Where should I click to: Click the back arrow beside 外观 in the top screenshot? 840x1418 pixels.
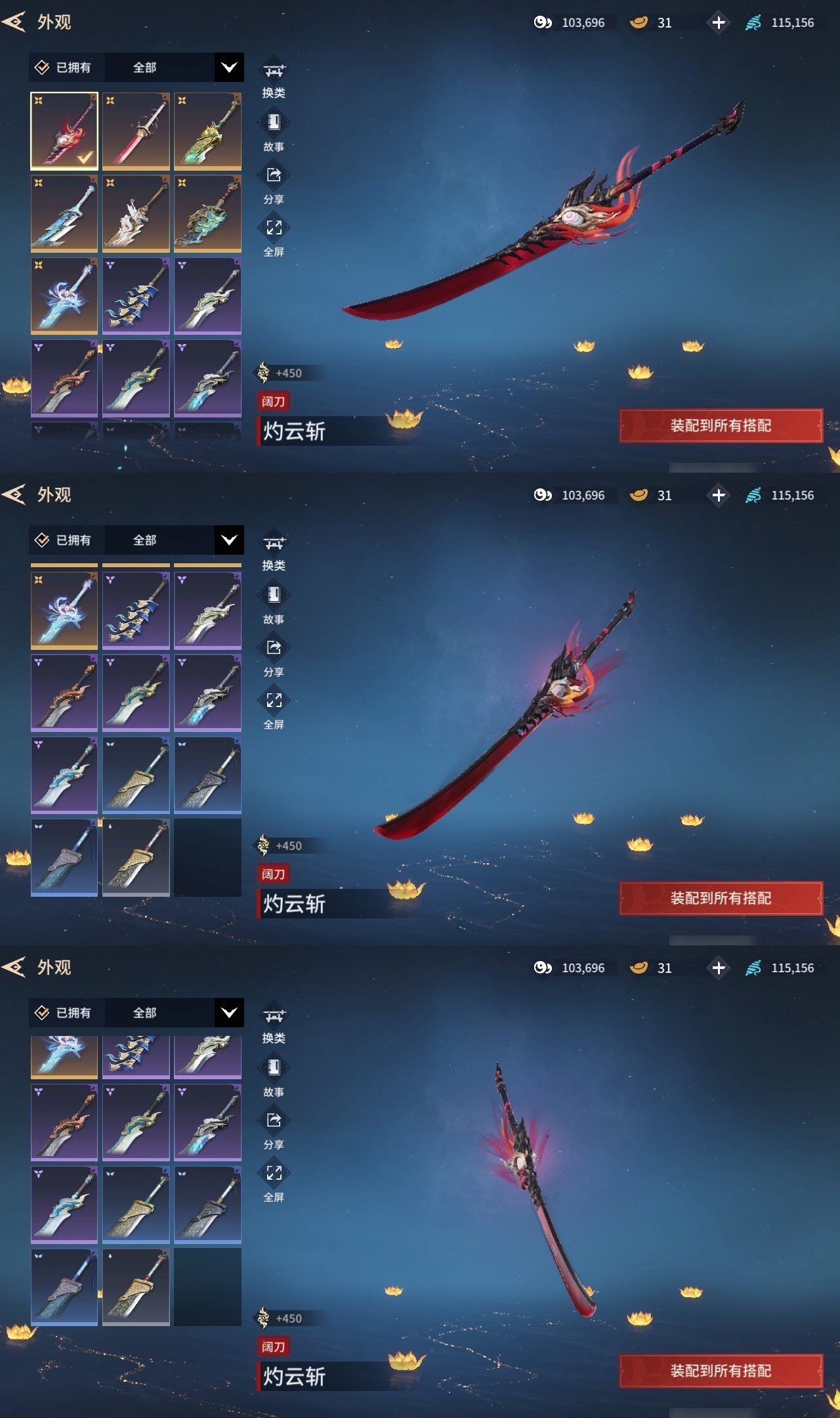(14, 22)
